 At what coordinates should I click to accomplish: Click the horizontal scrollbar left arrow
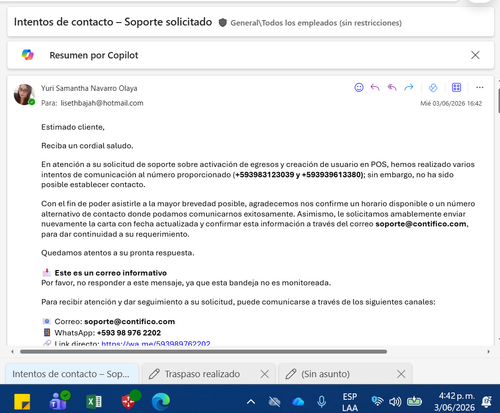(12, 351)
